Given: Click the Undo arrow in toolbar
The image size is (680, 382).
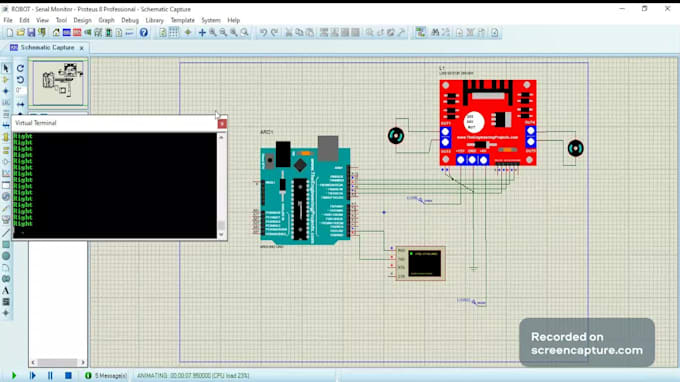Looking at the screenshot, I should (x=263, y=33).
